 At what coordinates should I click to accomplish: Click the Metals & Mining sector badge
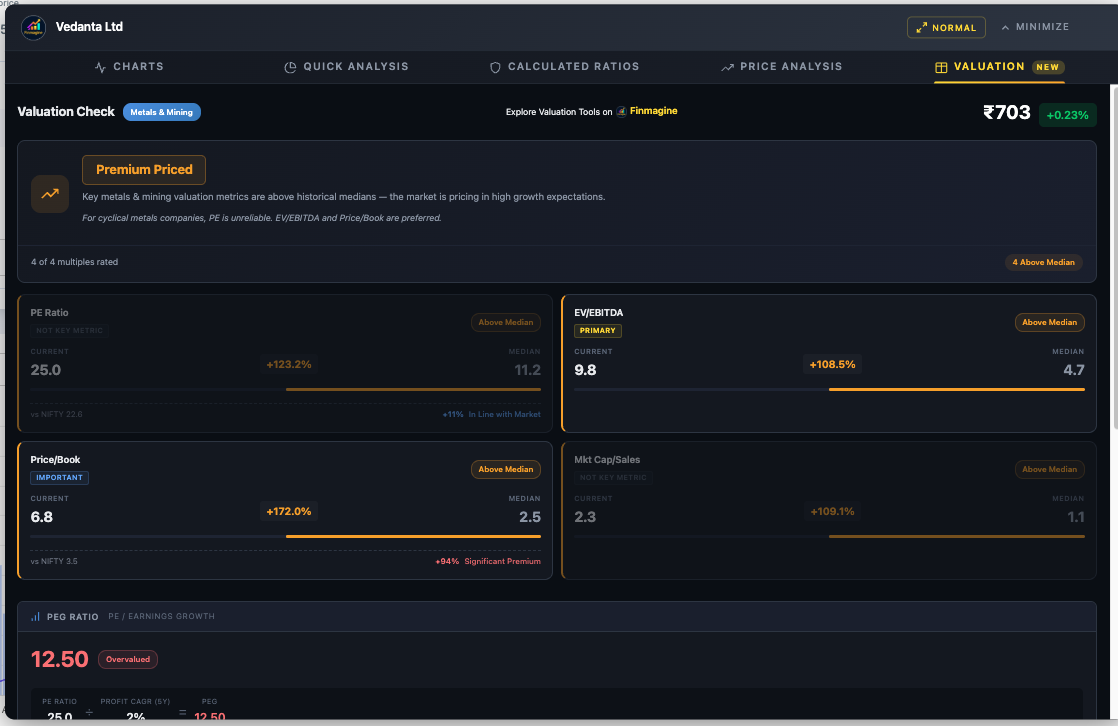pyautogui.click(x=162, y=112)
